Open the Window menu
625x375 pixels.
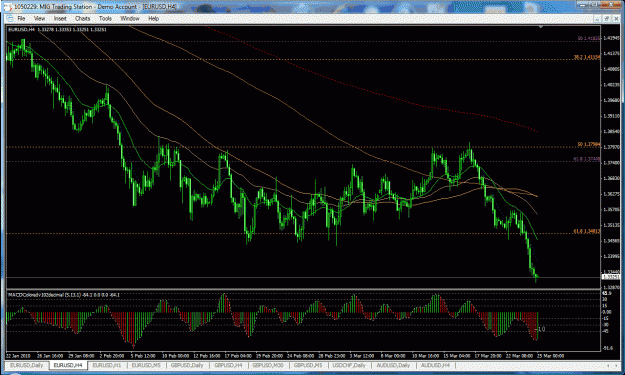[x=130, y=18]
